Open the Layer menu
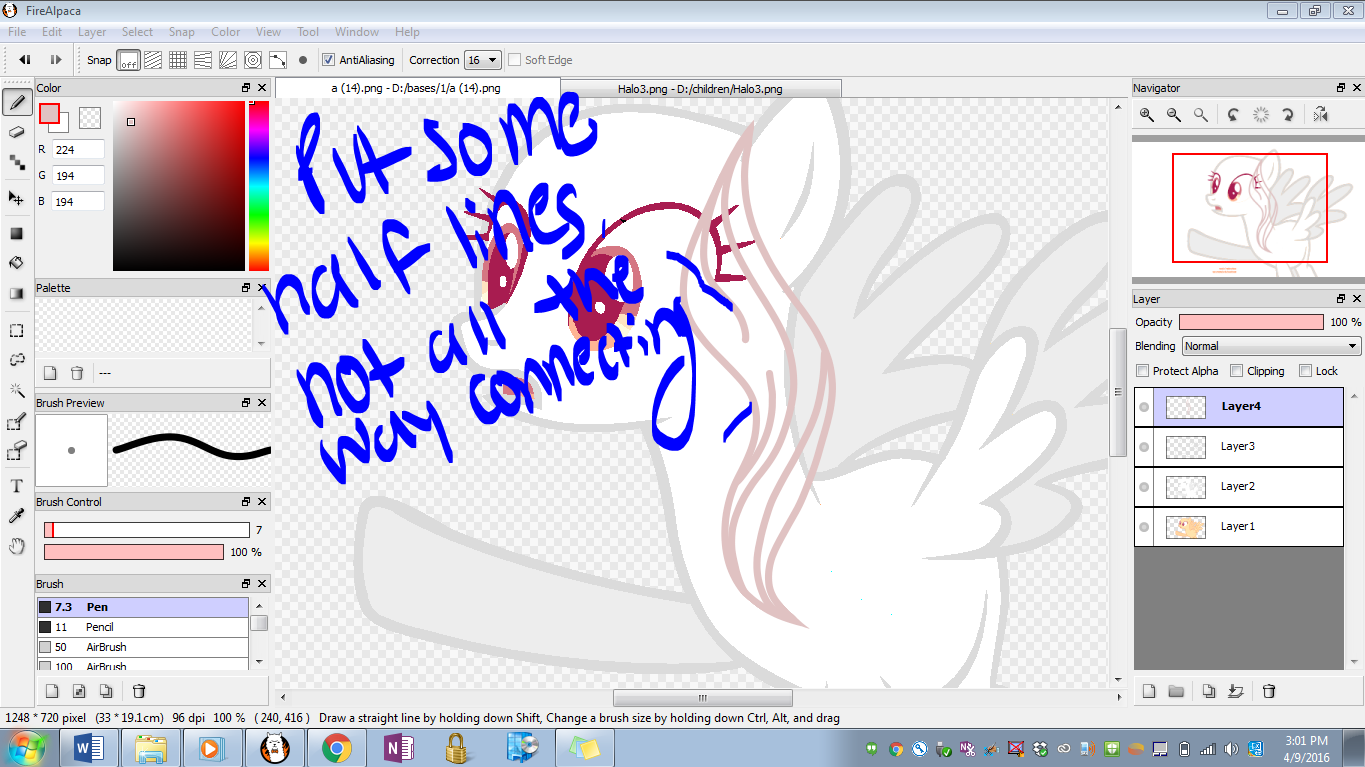The image size is (1365, 767). [92, 32]
